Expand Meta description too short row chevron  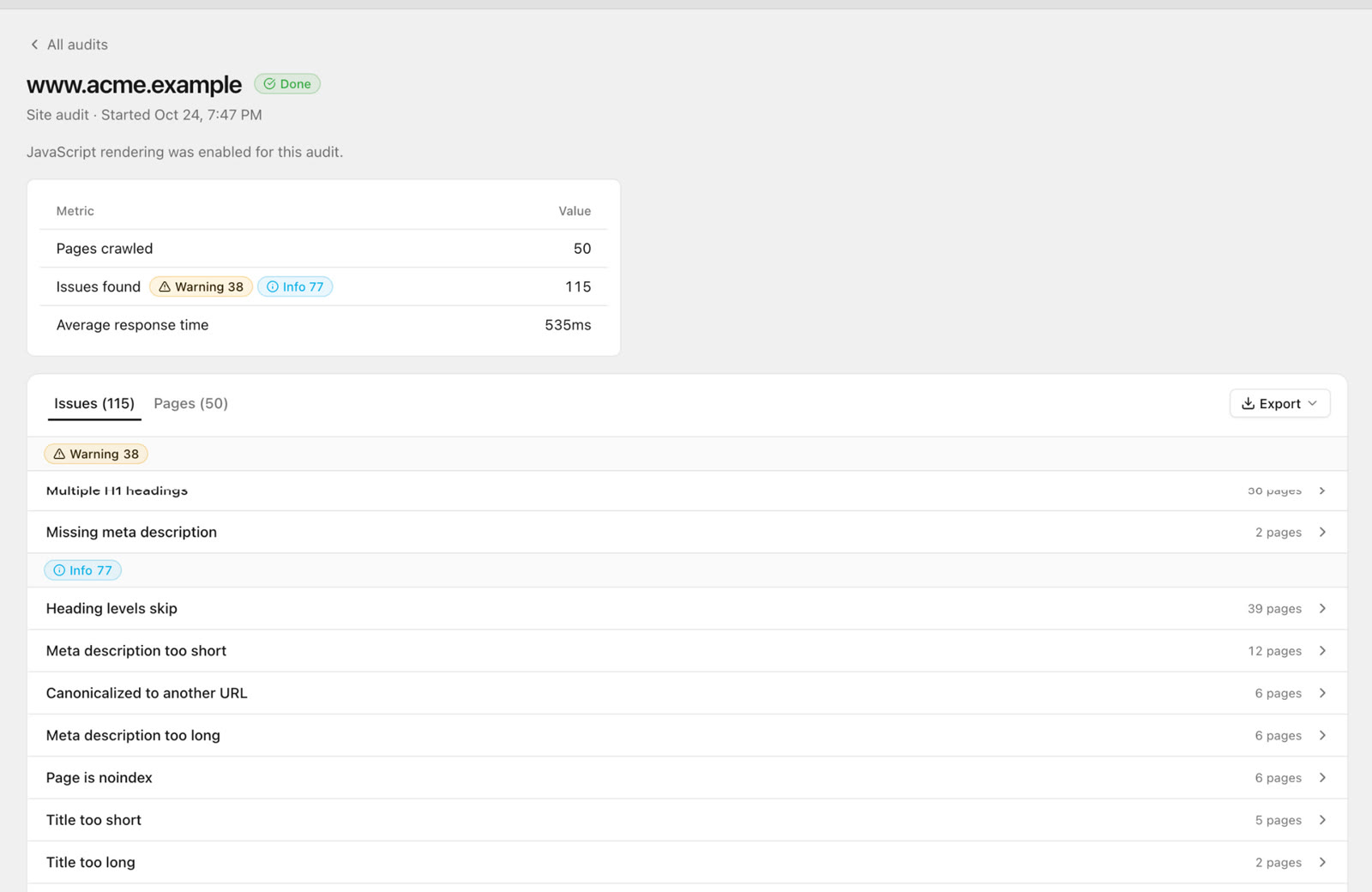point(1322,651)
